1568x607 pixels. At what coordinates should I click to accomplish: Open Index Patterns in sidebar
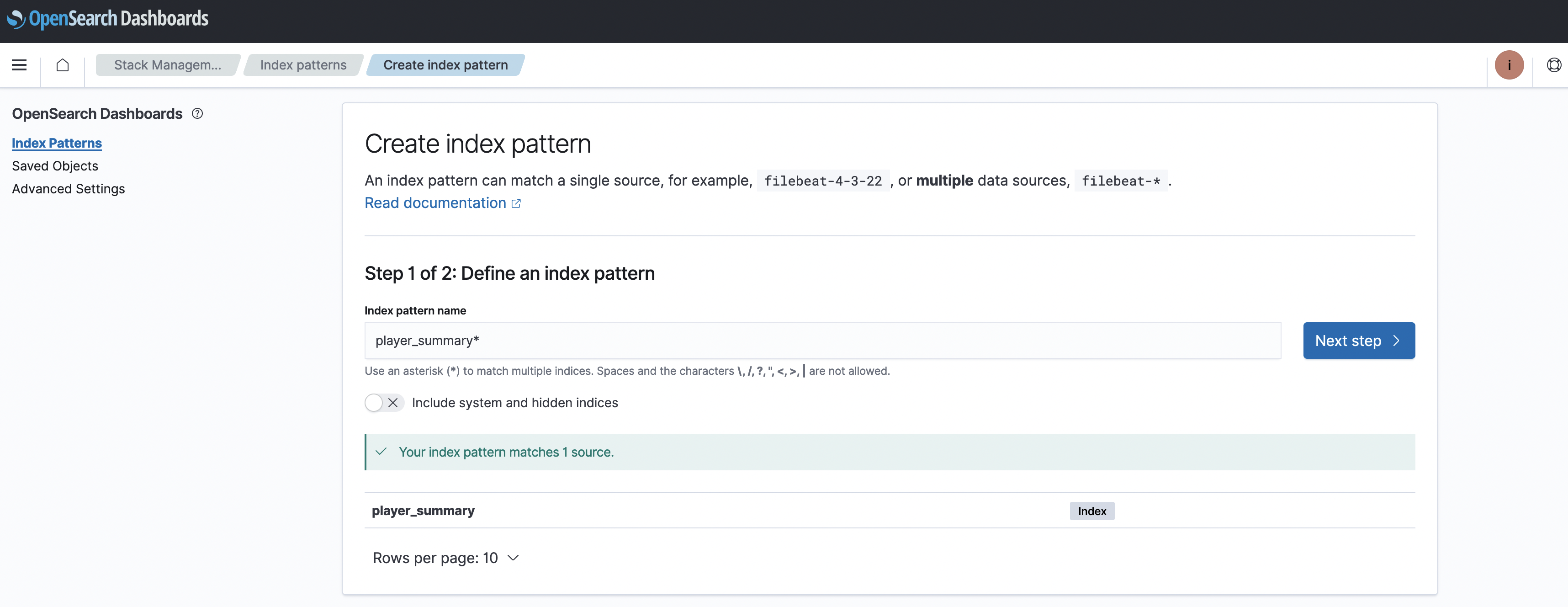coord(57,143)
